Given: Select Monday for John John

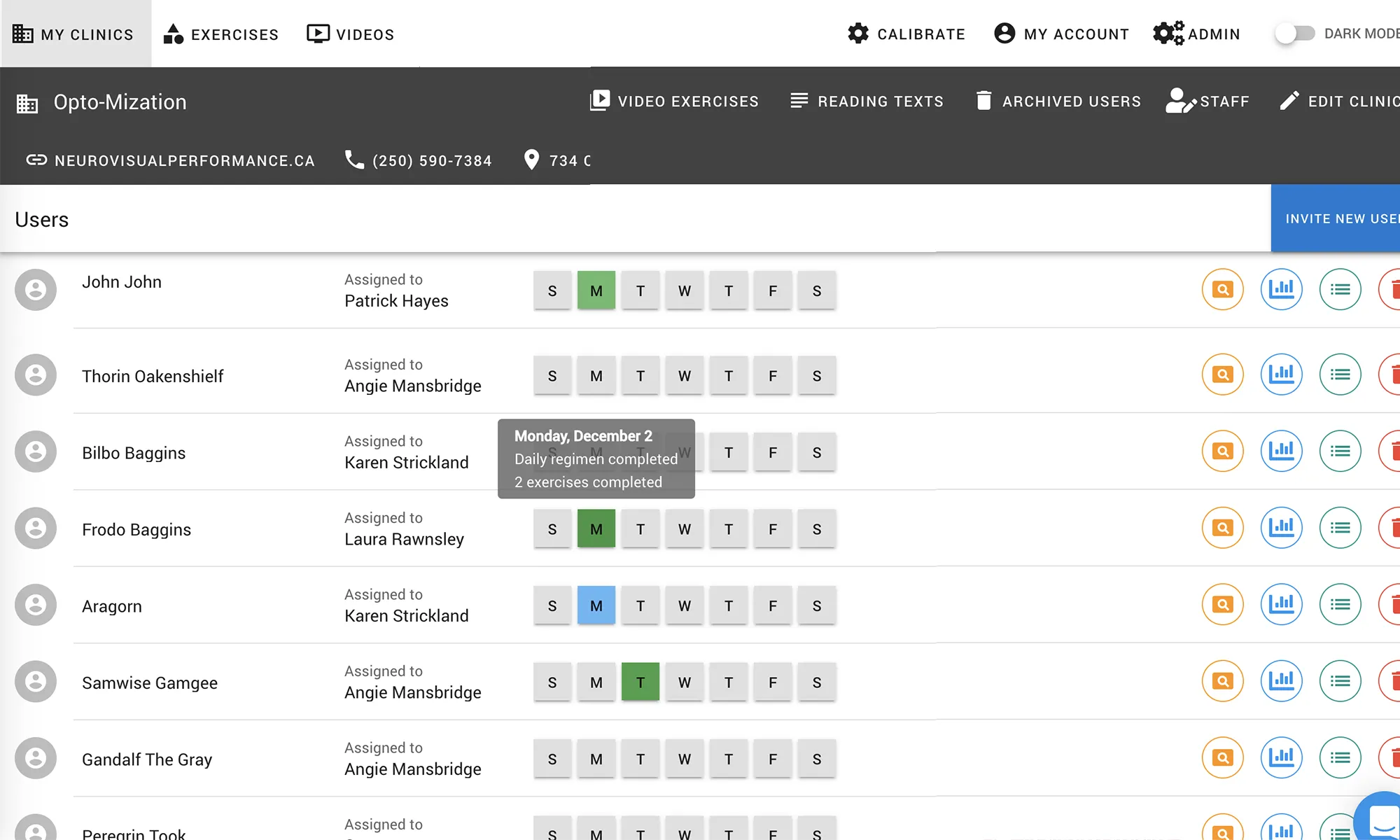Looking at the screenshot, I should pos(596,290).
